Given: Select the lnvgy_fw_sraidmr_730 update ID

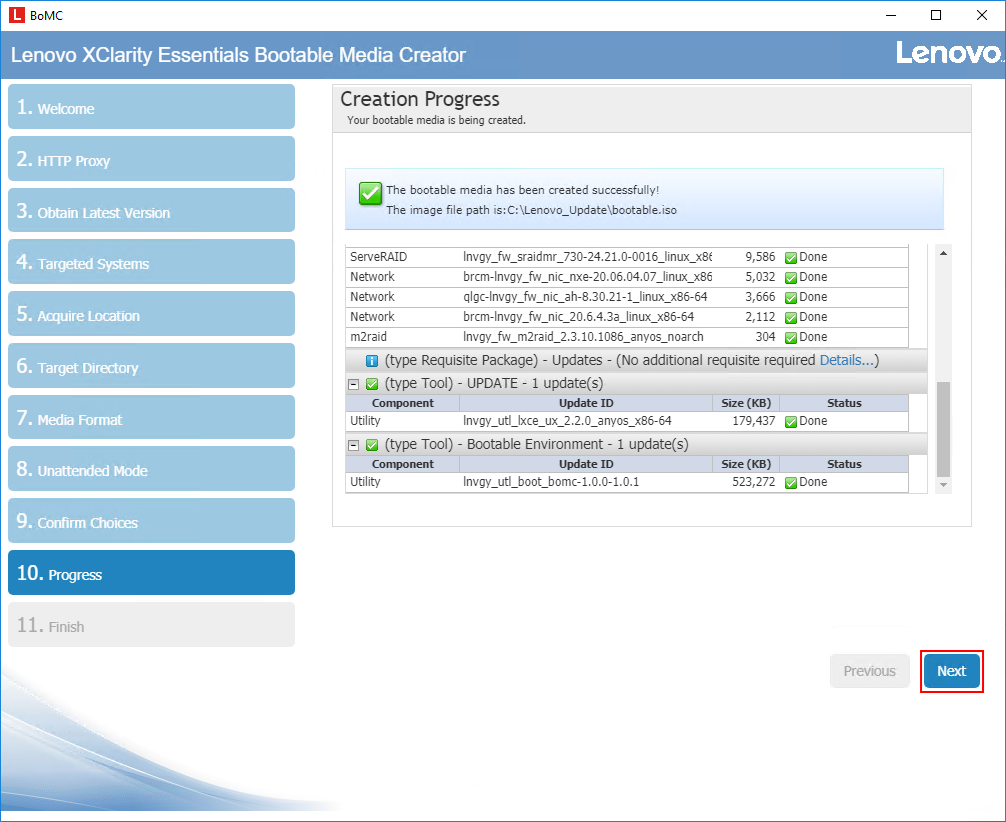Looking at the screenshot, I should [x=587, y=257].
